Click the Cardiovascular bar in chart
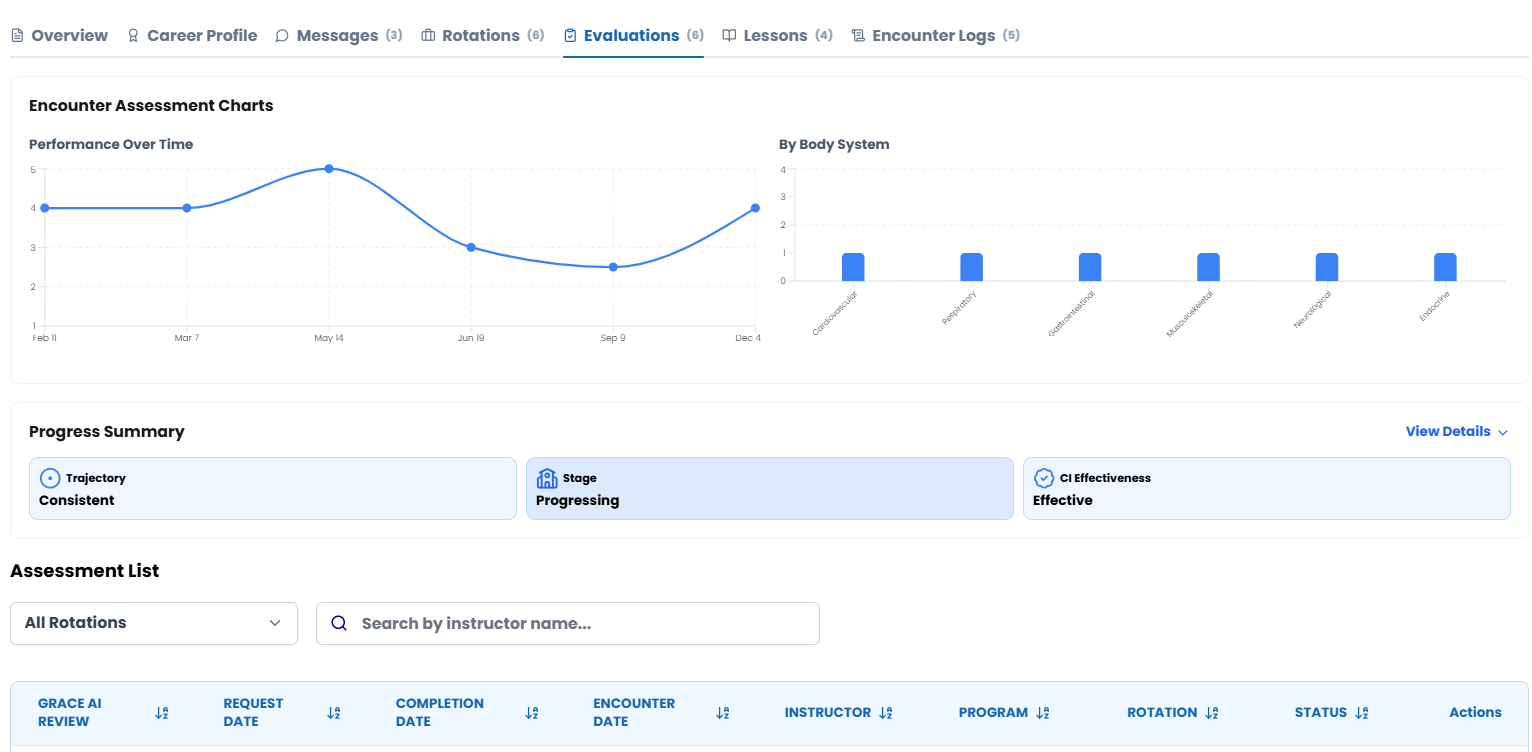 click(x=853, y=267)
